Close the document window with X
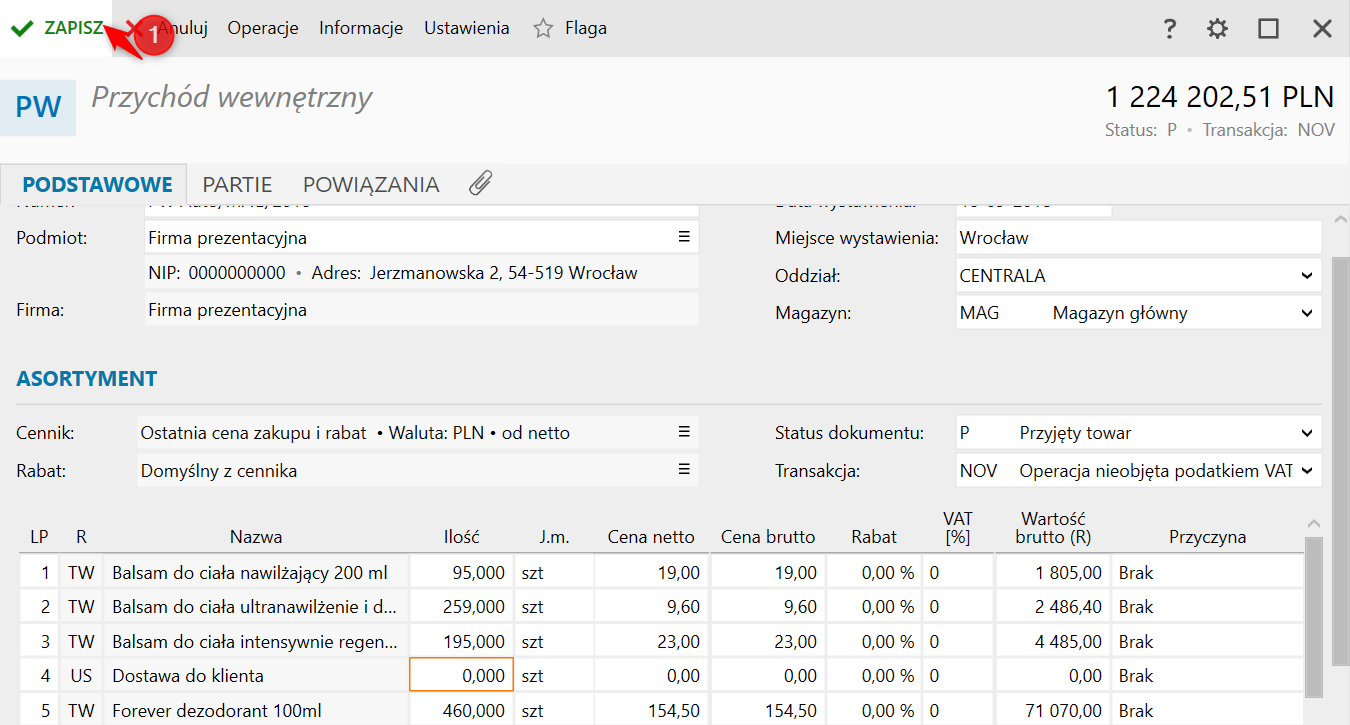This screenshot has width=1350, height=725. [x=1322, y=29]
